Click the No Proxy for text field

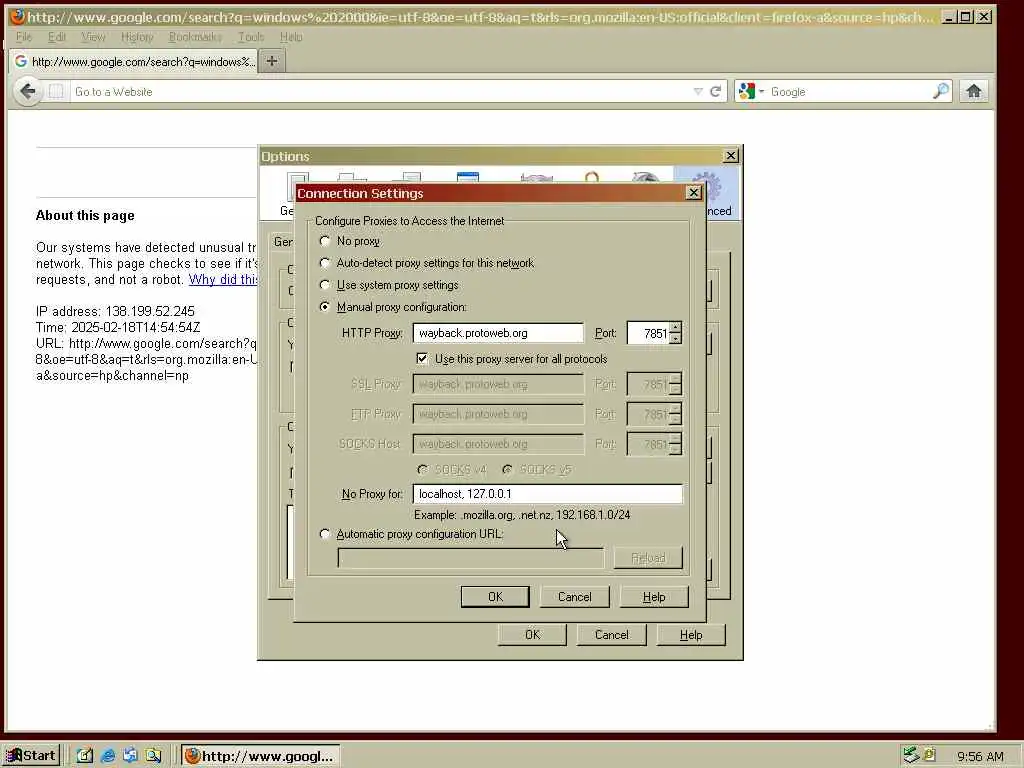coord(547,494)
